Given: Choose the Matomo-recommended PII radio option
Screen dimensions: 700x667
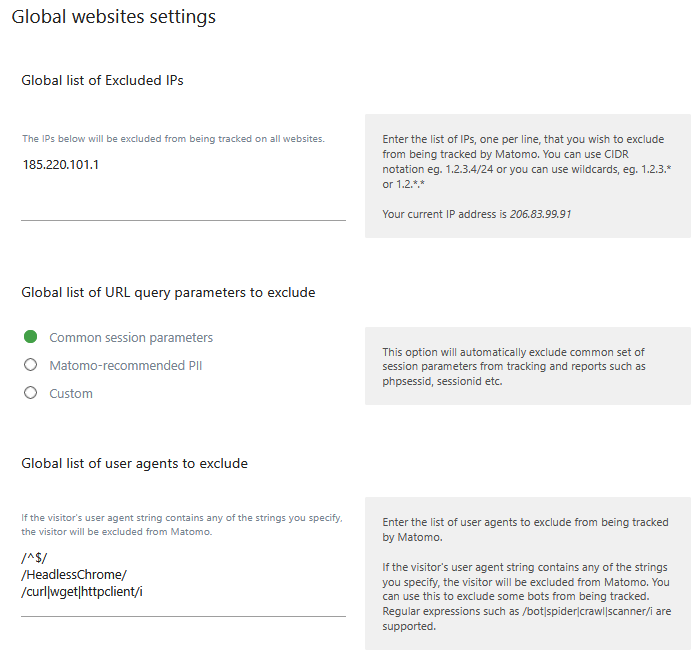Looking at the screenshot, I should coord(30,365).
